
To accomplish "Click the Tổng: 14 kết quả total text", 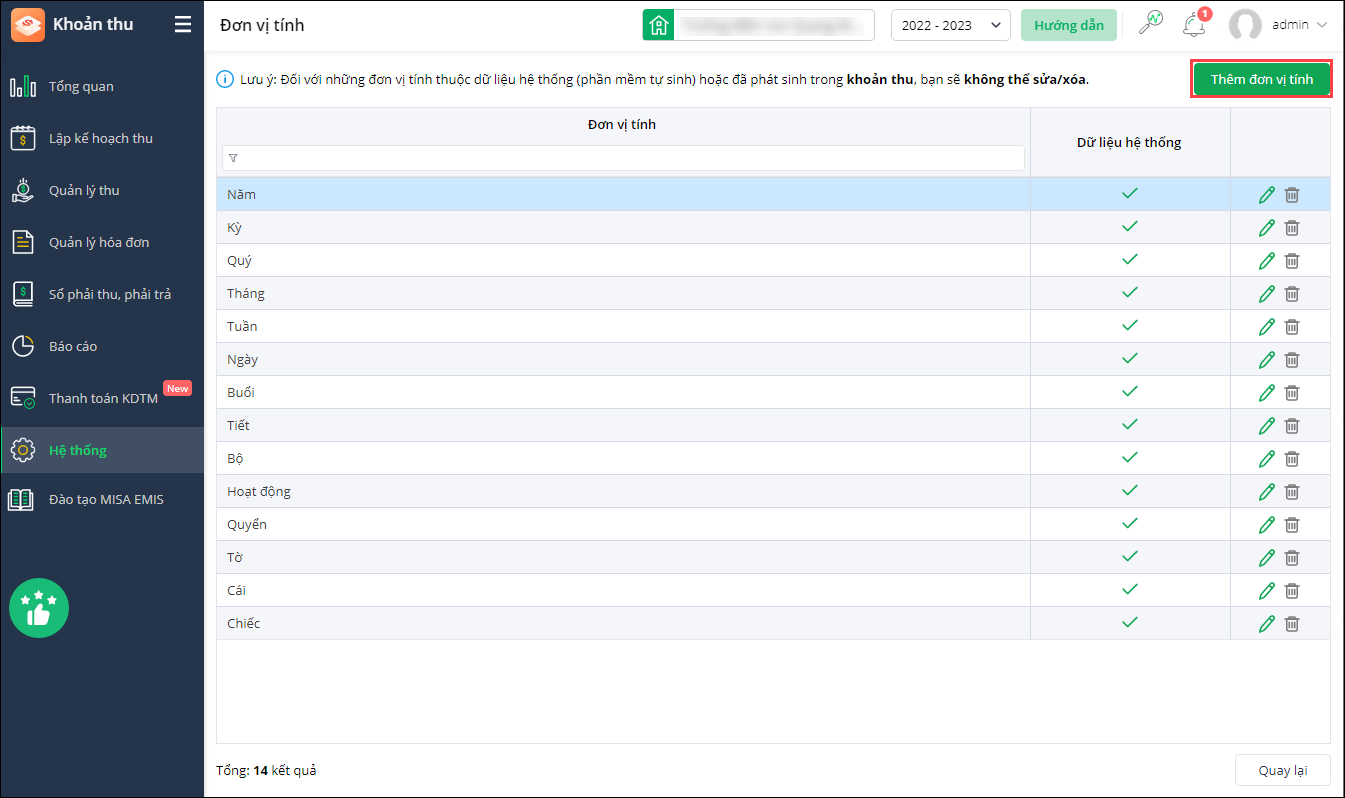I will 266,770.
